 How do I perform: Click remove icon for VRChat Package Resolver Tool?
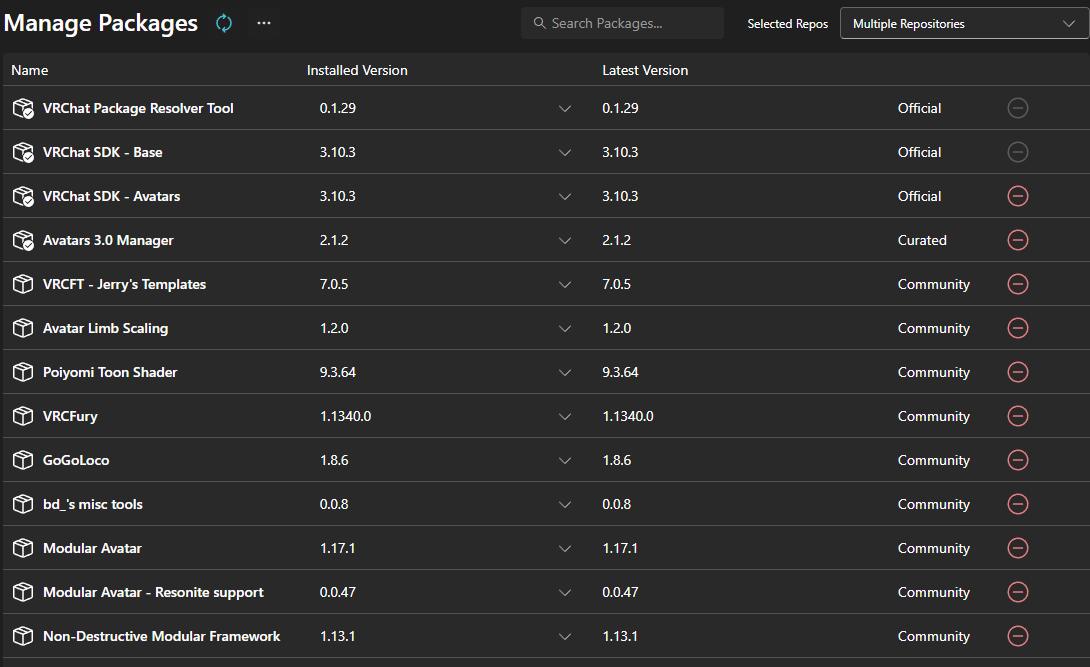coord(1018,108)
